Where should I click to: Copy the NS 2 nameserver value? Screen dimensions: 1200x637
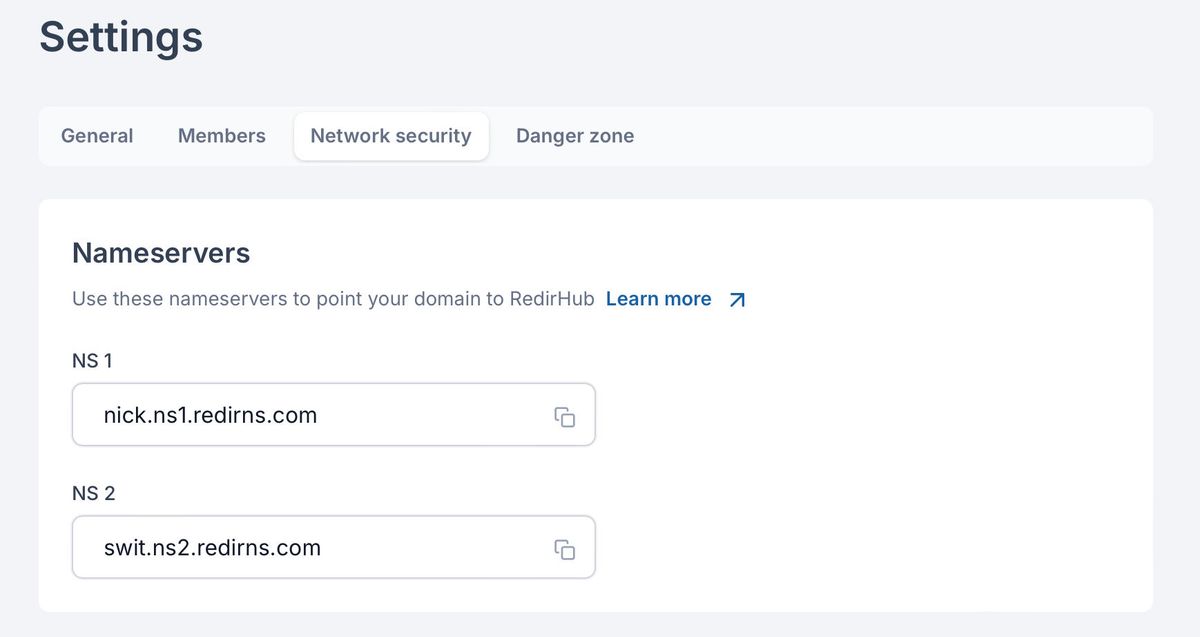565,549
